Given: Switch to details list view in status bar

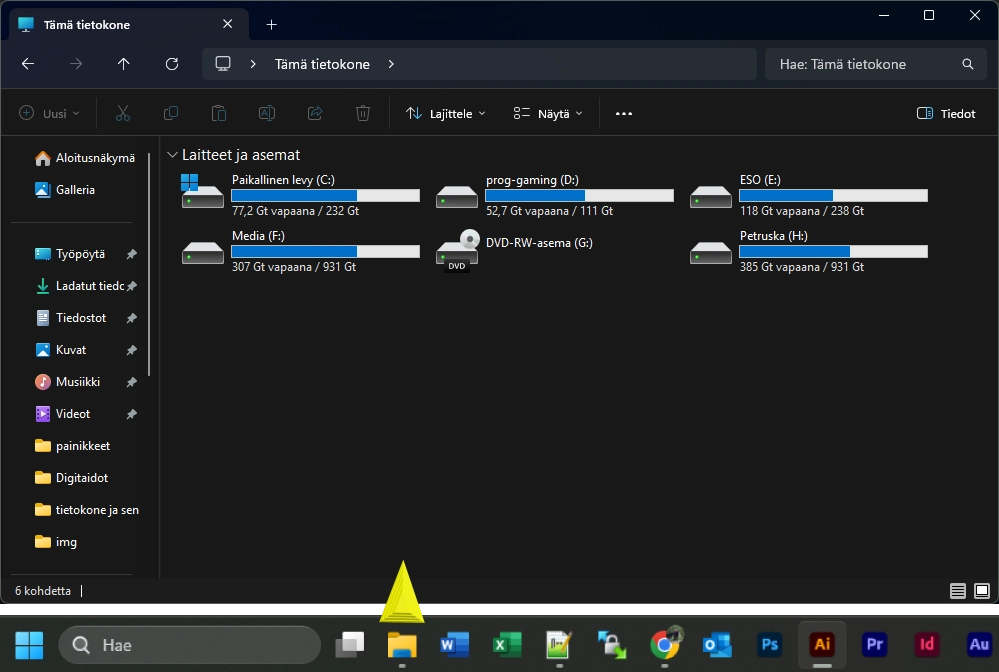Looking at the screenshot, I should [958, 591].
